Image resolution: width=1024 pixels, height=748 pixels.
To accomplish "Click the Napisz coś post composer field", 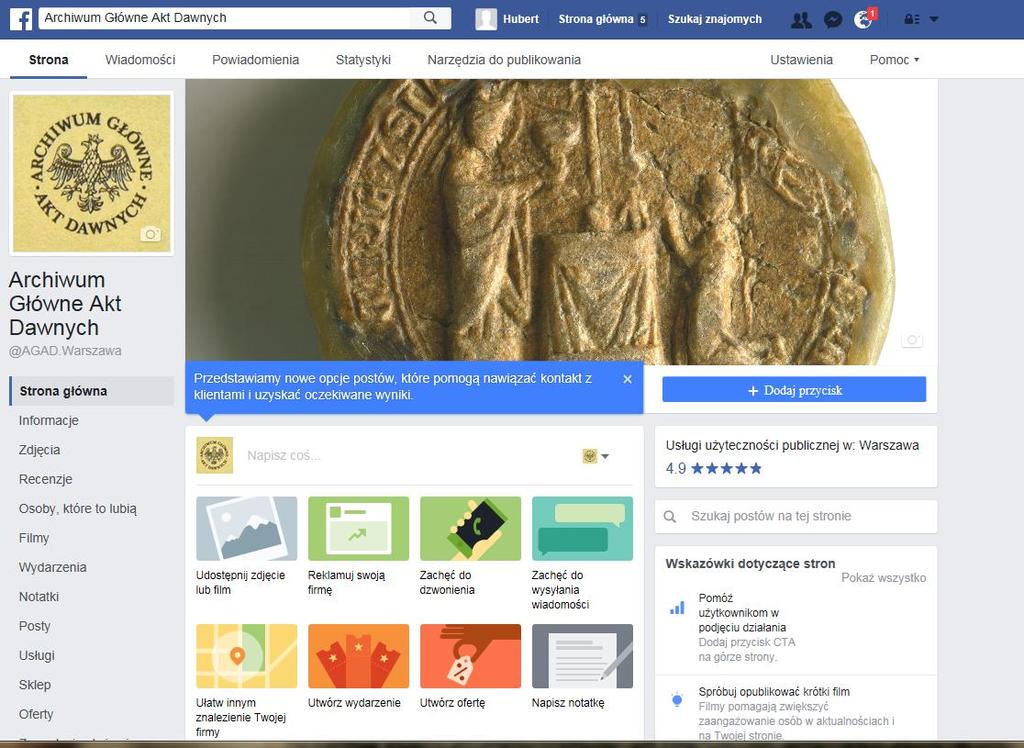I will (x=408, y=455).
